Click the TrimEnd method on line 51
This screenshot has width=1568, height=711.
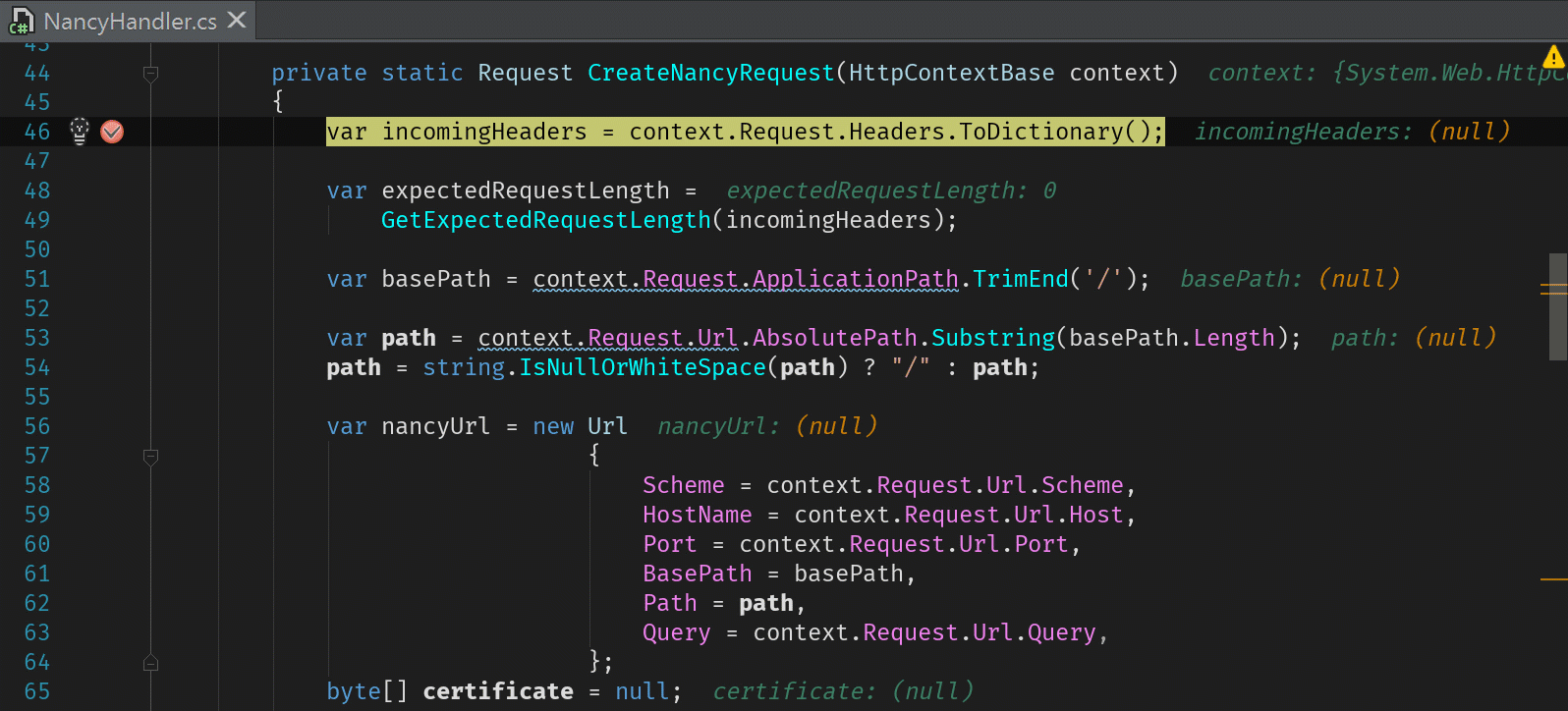coord(1020,279)
